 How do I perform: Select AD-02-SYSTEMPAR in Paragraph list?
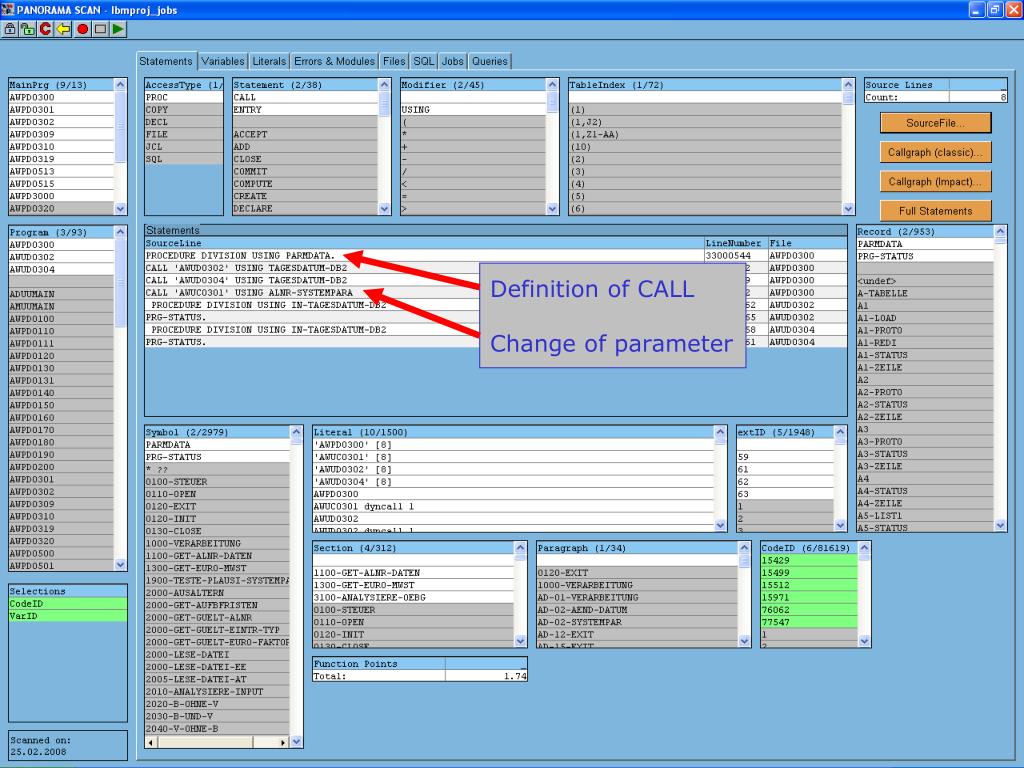pos(637,622)
